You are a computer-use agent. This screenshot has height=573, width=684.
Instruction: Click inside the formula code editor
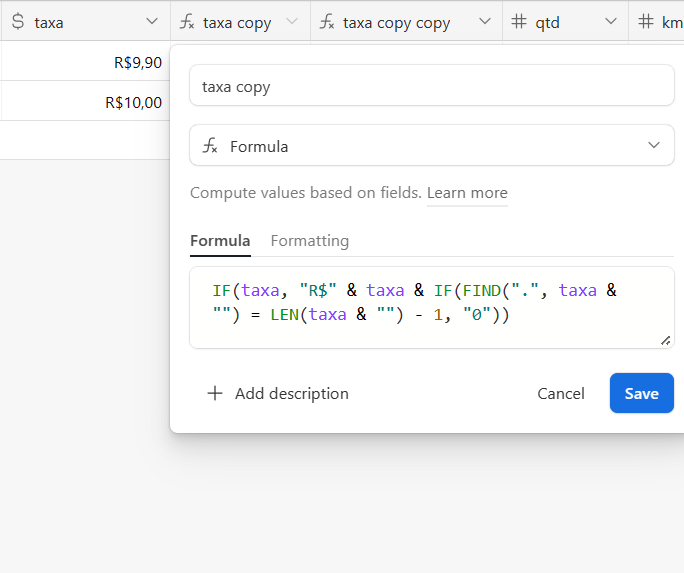tap(432, 307)
